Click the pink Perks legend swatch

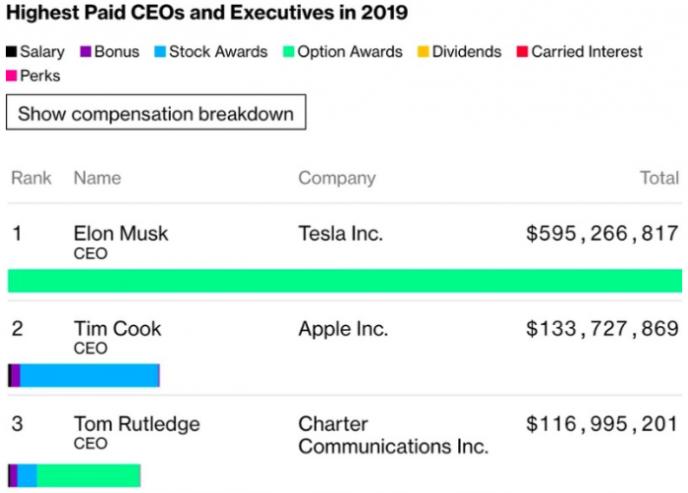tap(11, 76)
